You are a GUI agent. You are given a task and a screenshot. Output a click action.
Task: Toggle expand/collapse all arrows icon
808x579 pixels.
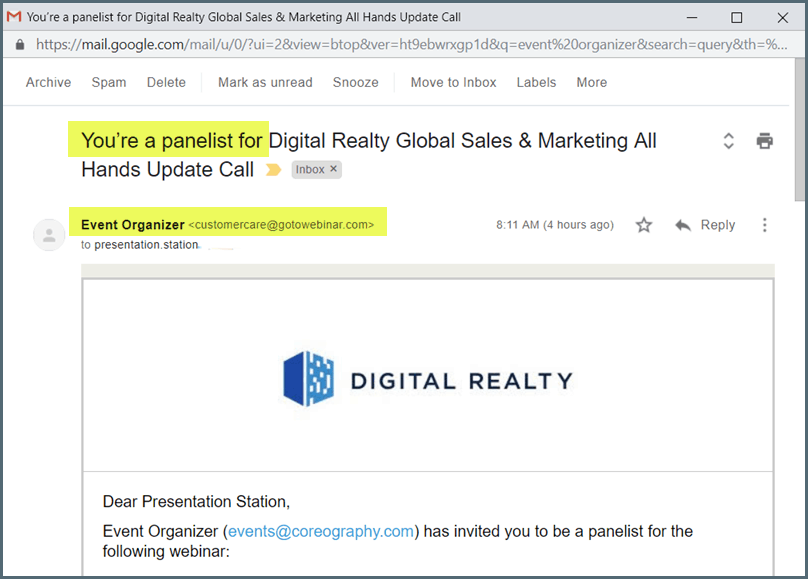pyautogui.click(x=728, y=141)
